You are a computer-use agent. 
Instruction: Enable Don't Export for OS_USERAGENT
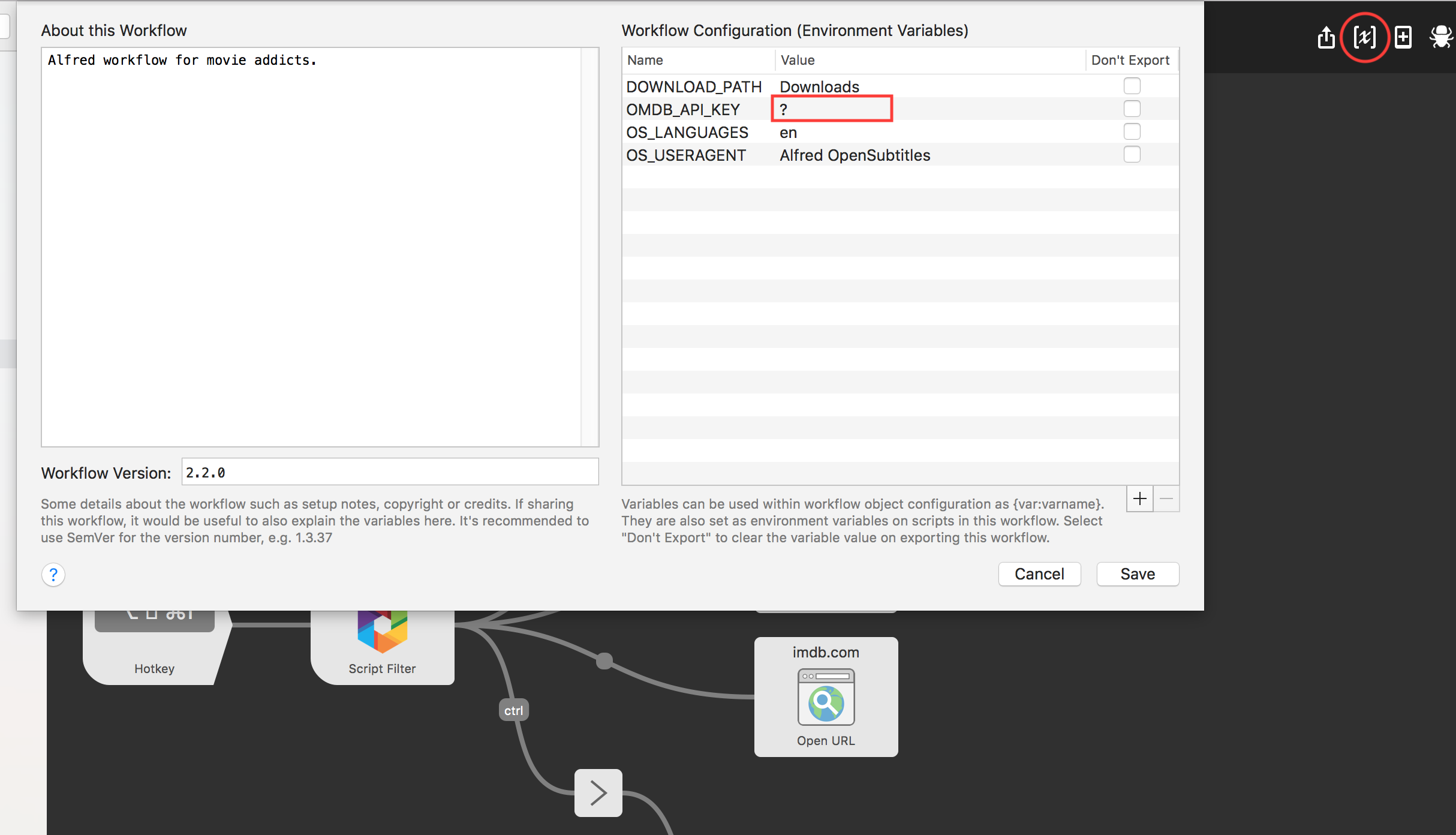tap(1132, 155)
